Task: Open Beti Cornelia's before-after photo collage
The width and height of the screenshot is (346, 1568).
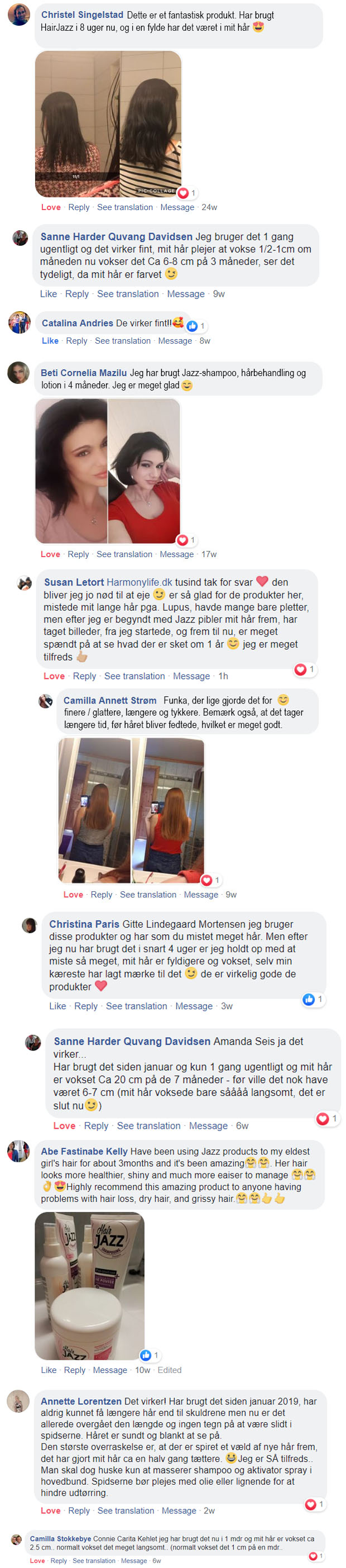Action: coord(108,471)
